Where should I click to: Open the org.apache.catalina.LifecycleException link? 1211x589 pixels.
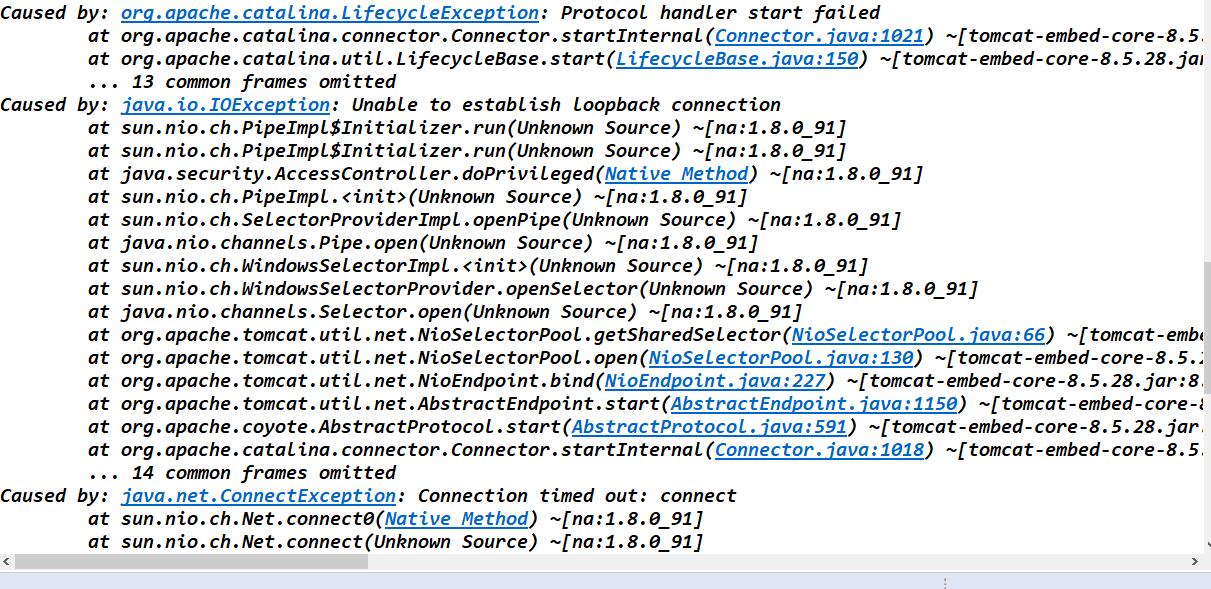tap(330, 13)
